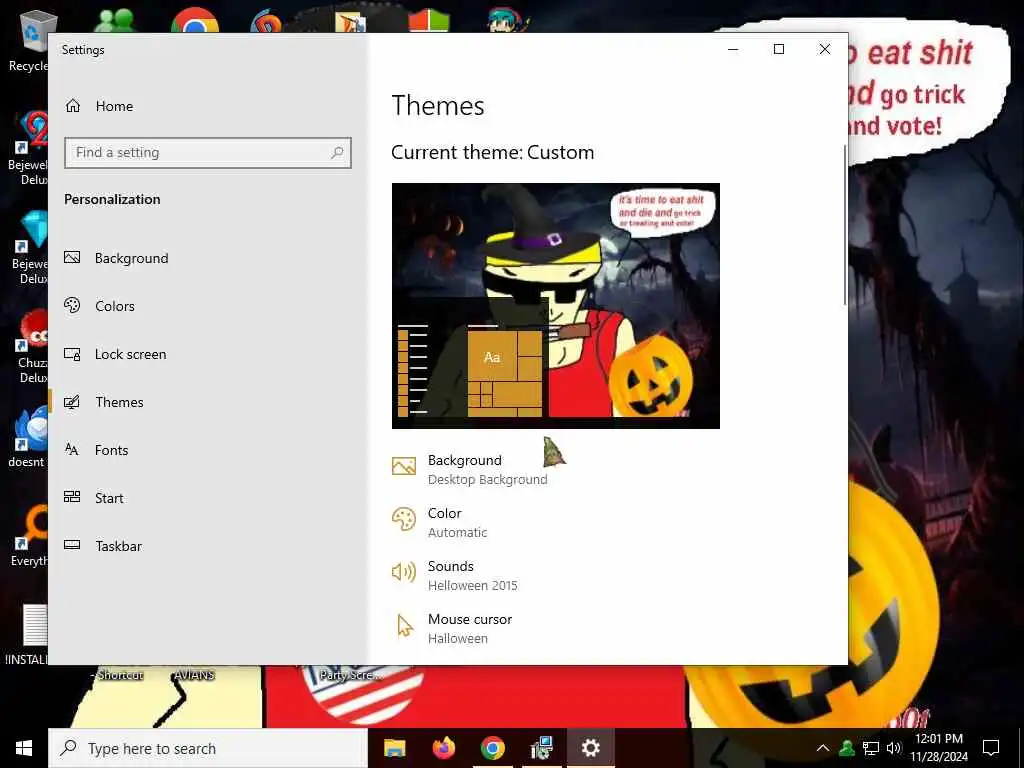This screenshot has width=1024, height=768.
Task: Open theme Sounds Helloween 2015 option
Action: [x=455, y=575]
